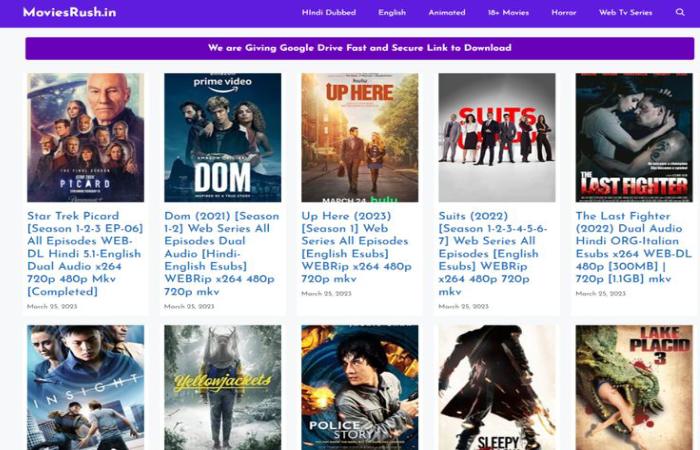
Task: Click the Dom prime video poster
Action: click(222, 137)
